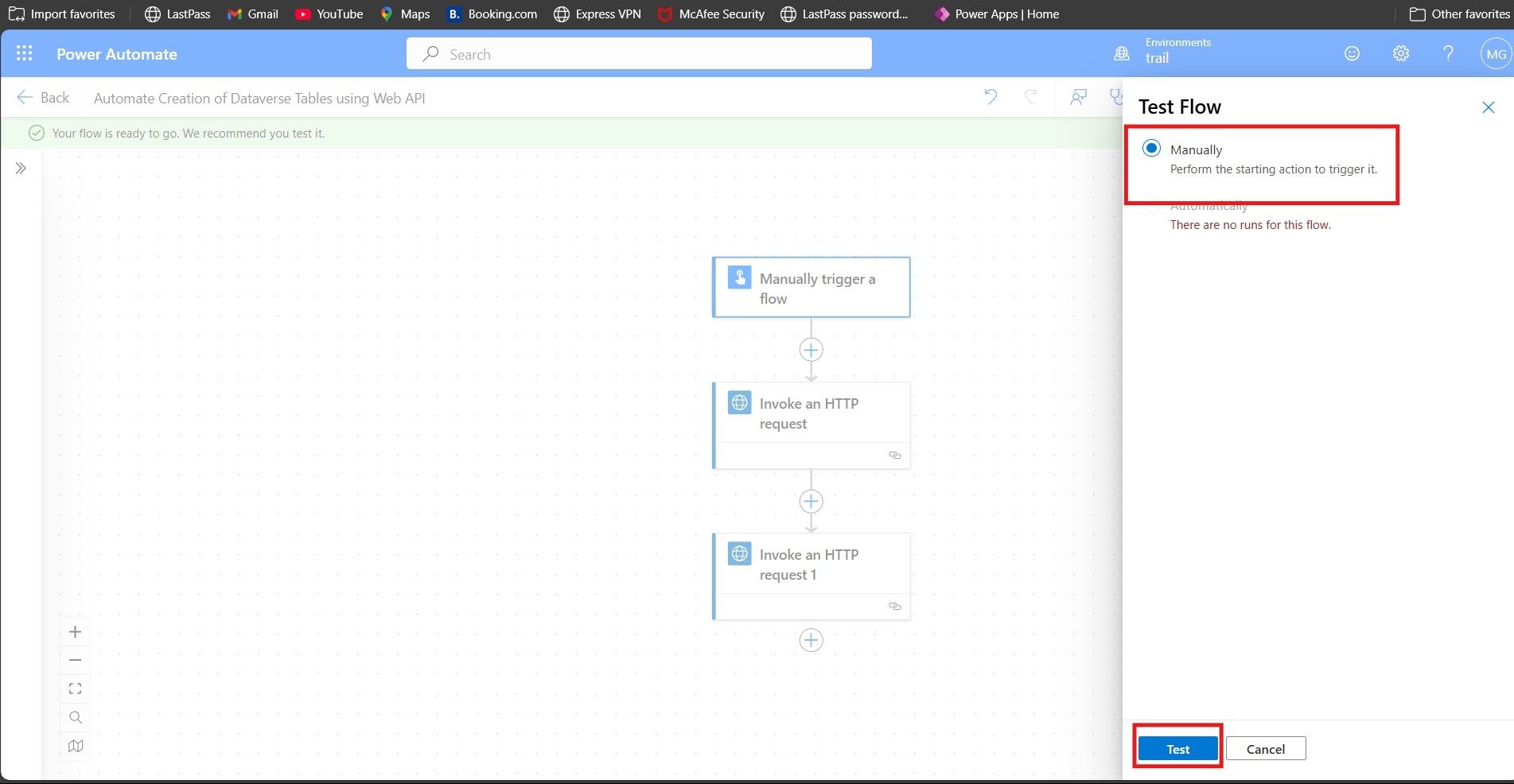
Task: Click the Manually trigger a flow card
Action: [811, 287]
